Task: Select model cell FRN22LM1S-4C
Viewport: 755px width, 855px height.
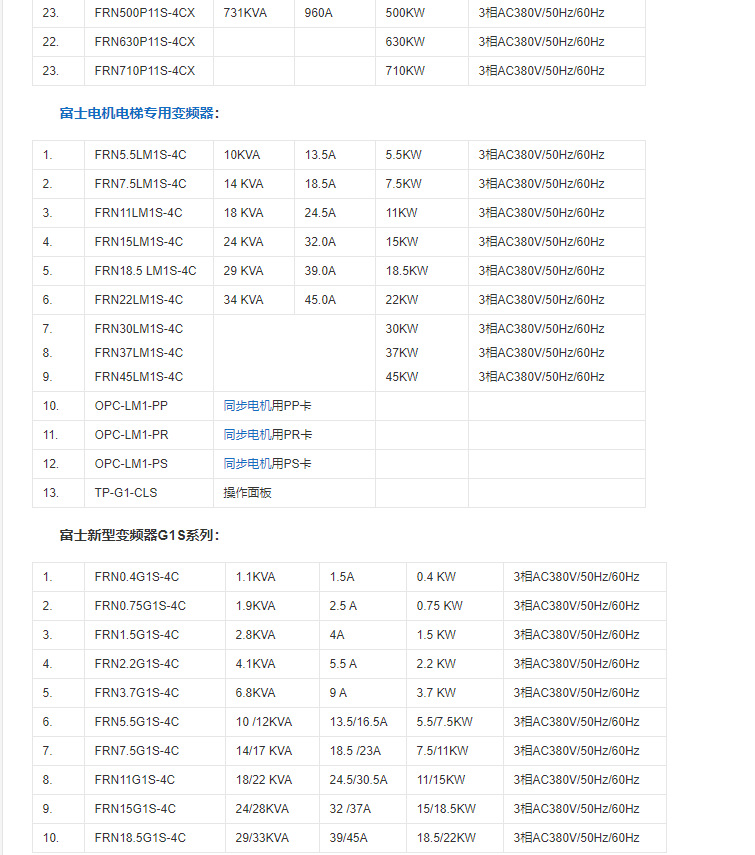Action: point(149,299)
